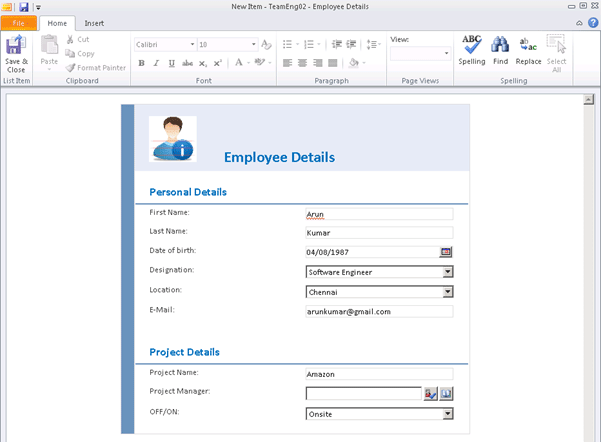This screenshot has height=442, width=601.
Task: Open the Paste options arrow
Action: point(49,69)
